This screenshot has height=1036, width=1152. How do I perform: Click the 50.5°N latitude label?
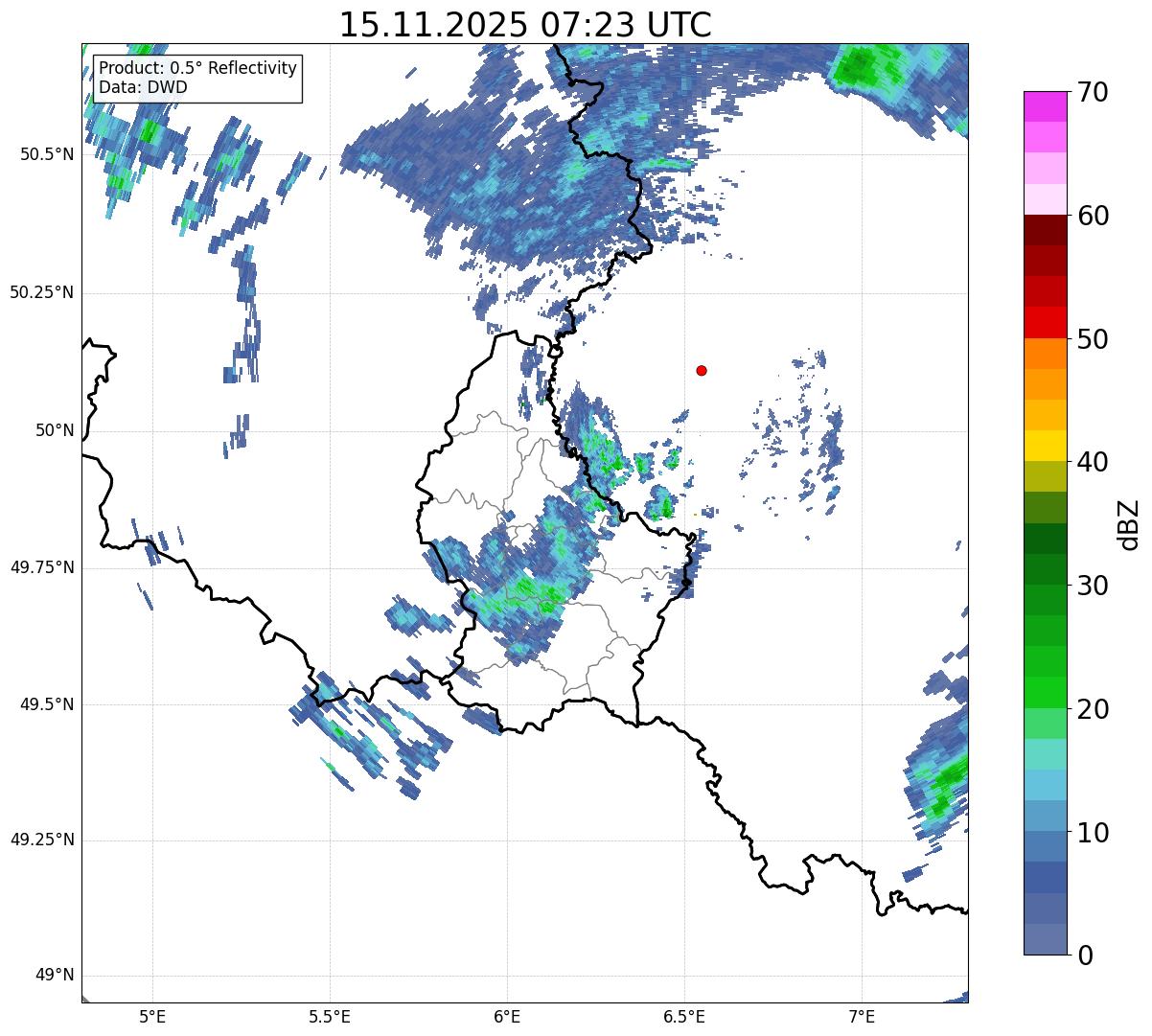point(46,154)
